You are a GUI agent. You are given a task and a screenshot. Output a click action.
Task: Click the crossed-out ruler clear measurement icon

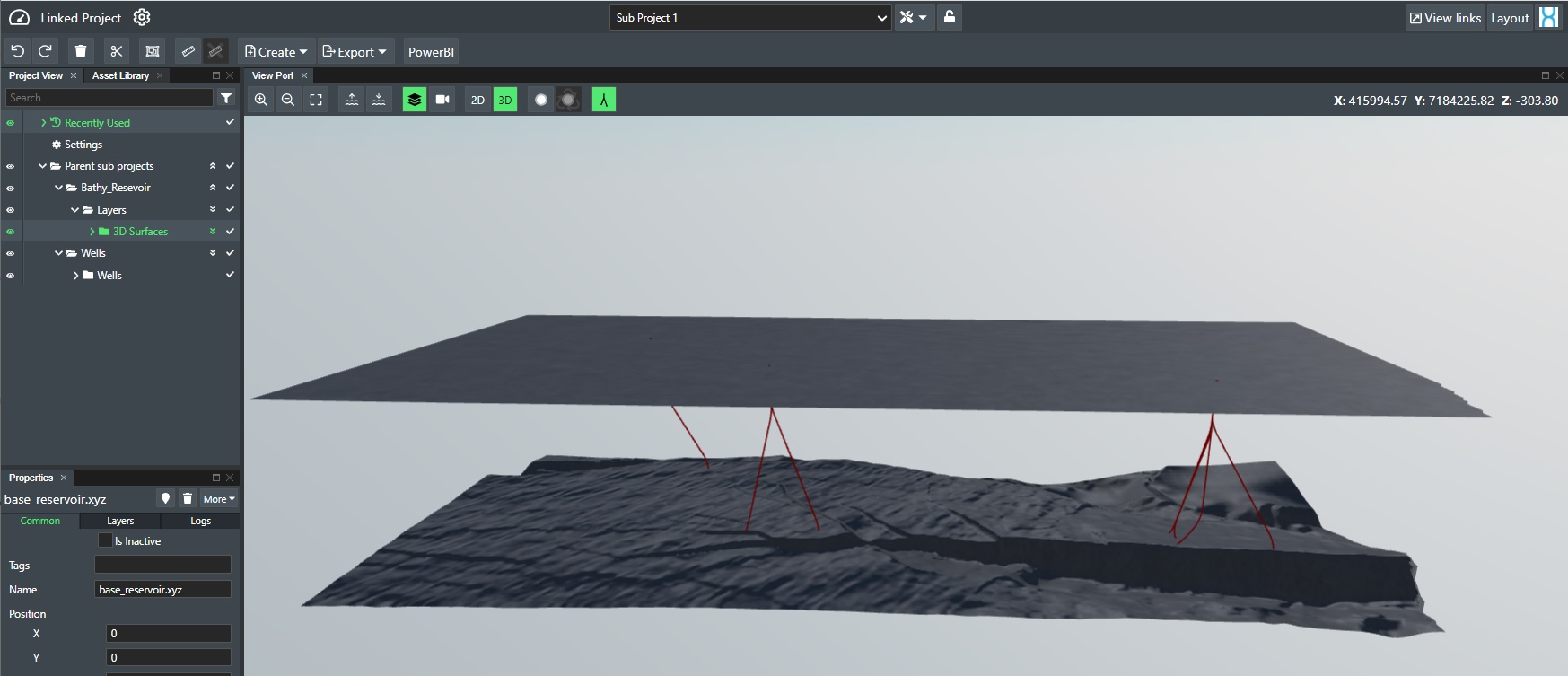(215, 51)
